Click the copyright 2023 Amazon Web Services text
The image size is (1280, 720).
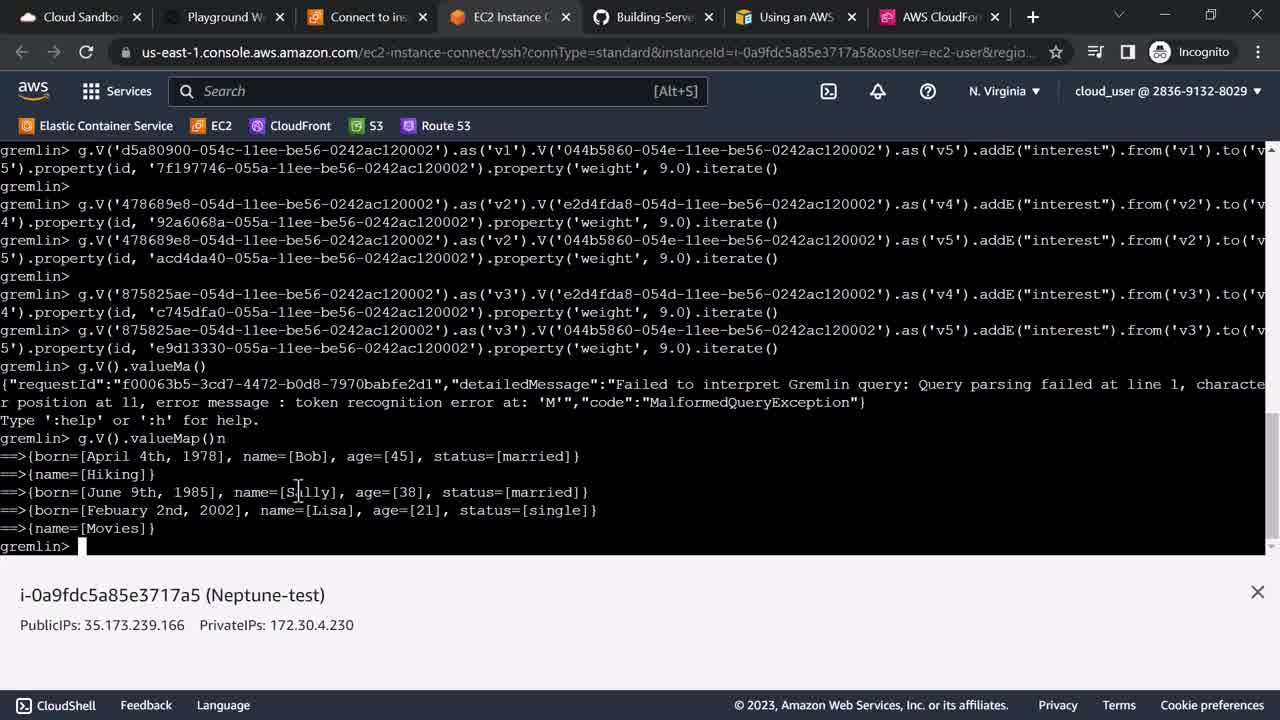coord(871,705)
